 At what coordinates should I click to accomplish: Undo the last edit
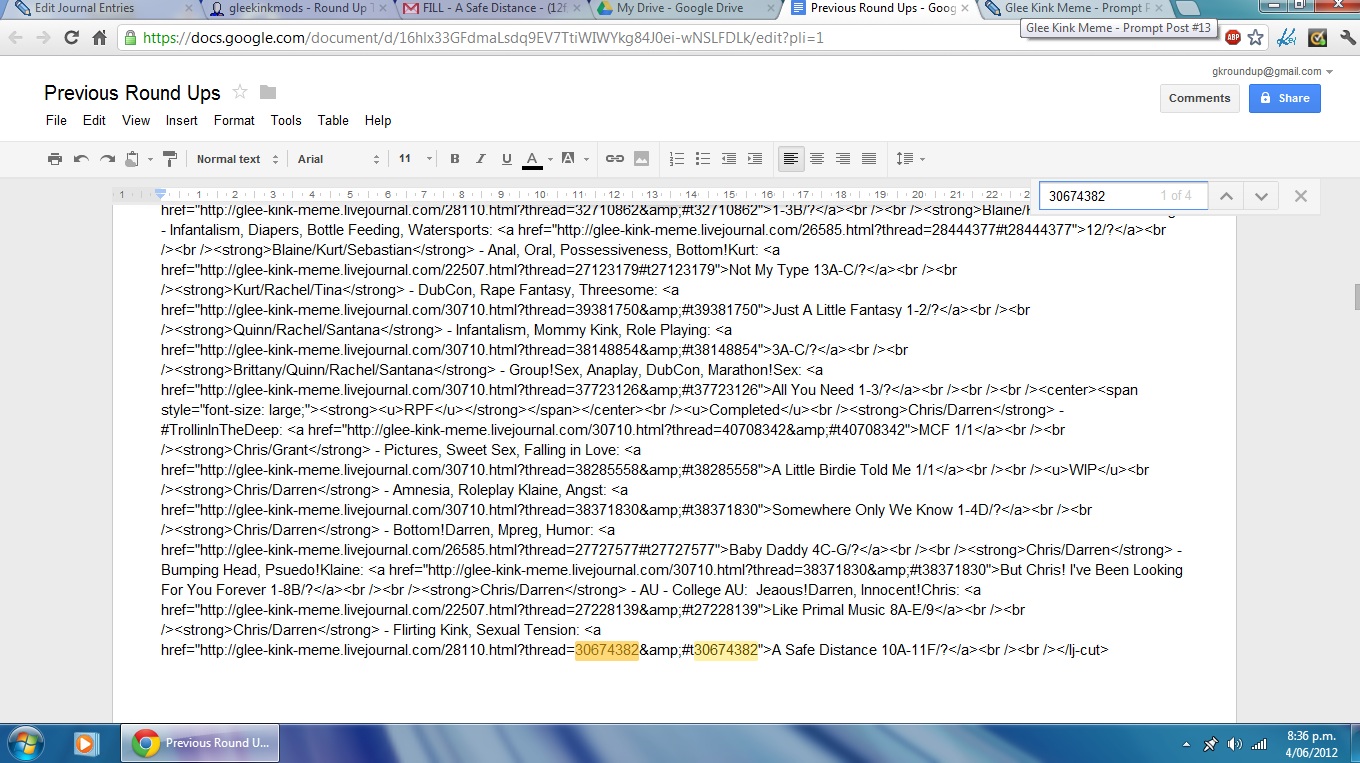[81, 159]
